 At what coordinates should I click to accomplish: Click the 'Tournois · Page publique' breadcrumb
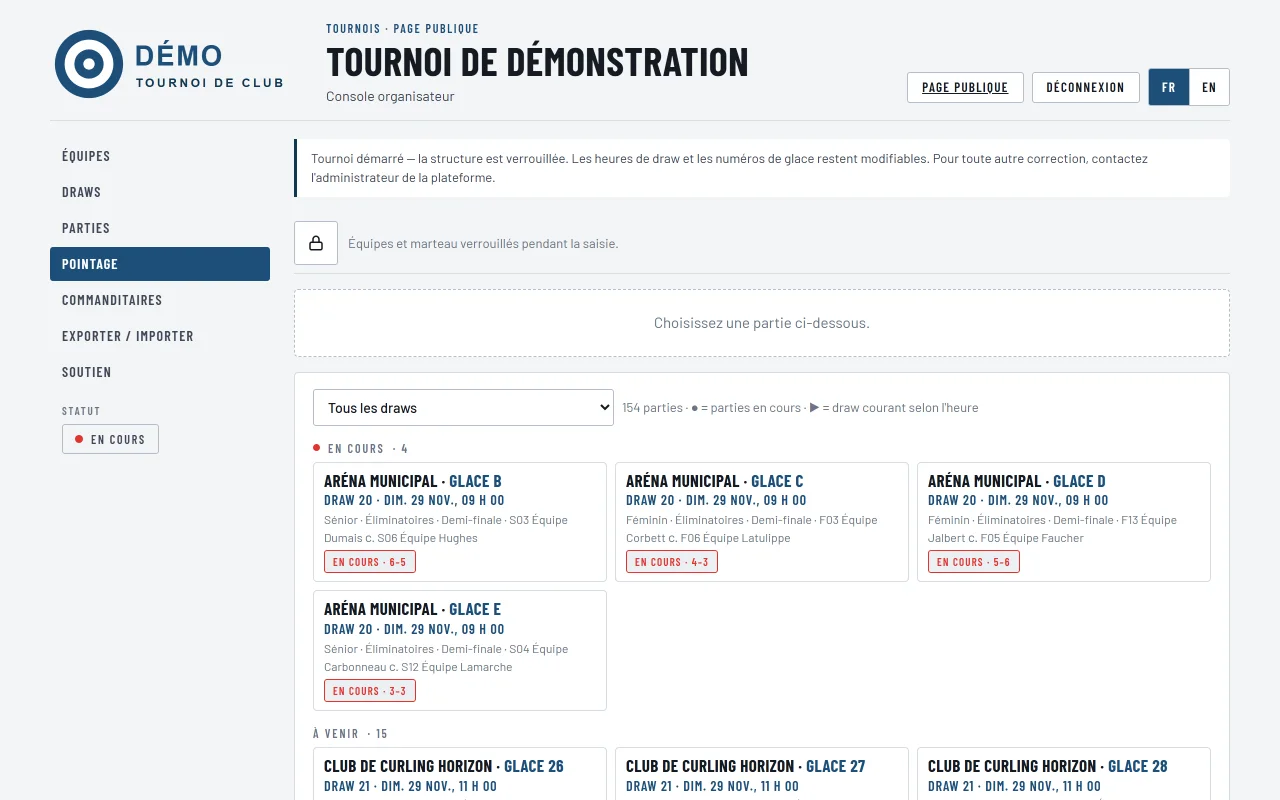pyautogui.click(x=402, y=29)
